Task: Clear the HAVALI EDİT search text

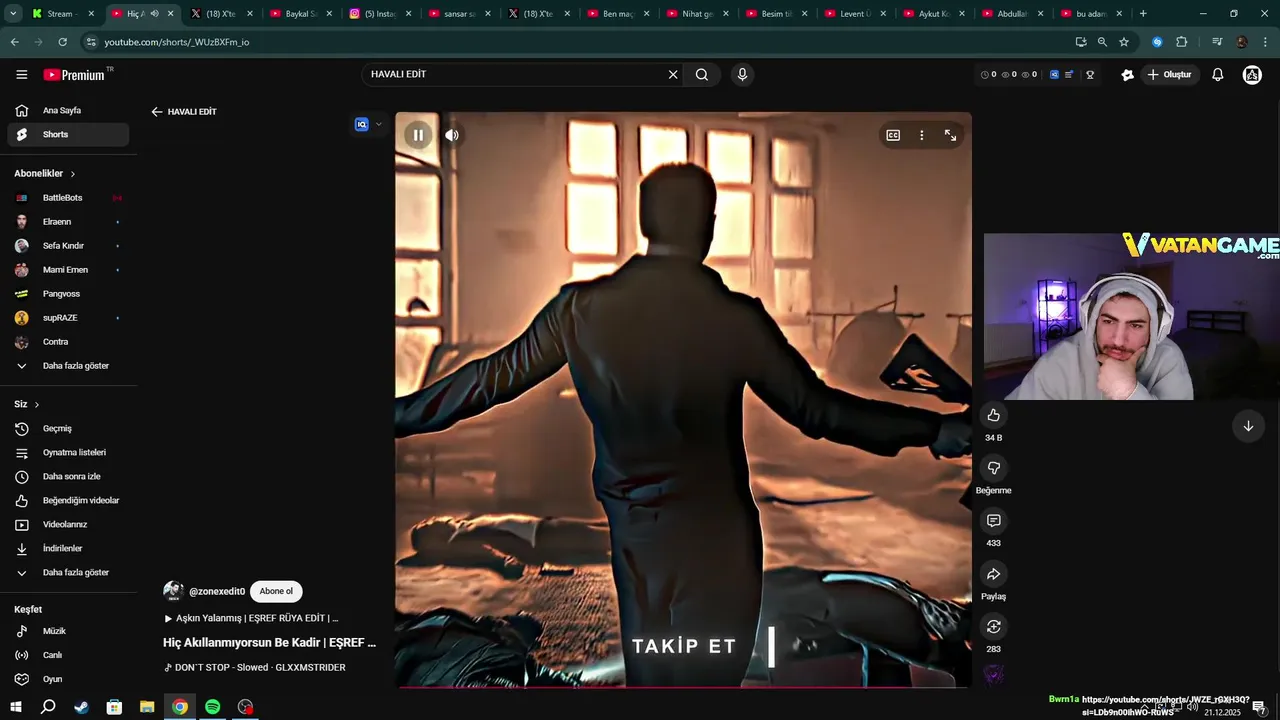Action: (x=673, y=74)
